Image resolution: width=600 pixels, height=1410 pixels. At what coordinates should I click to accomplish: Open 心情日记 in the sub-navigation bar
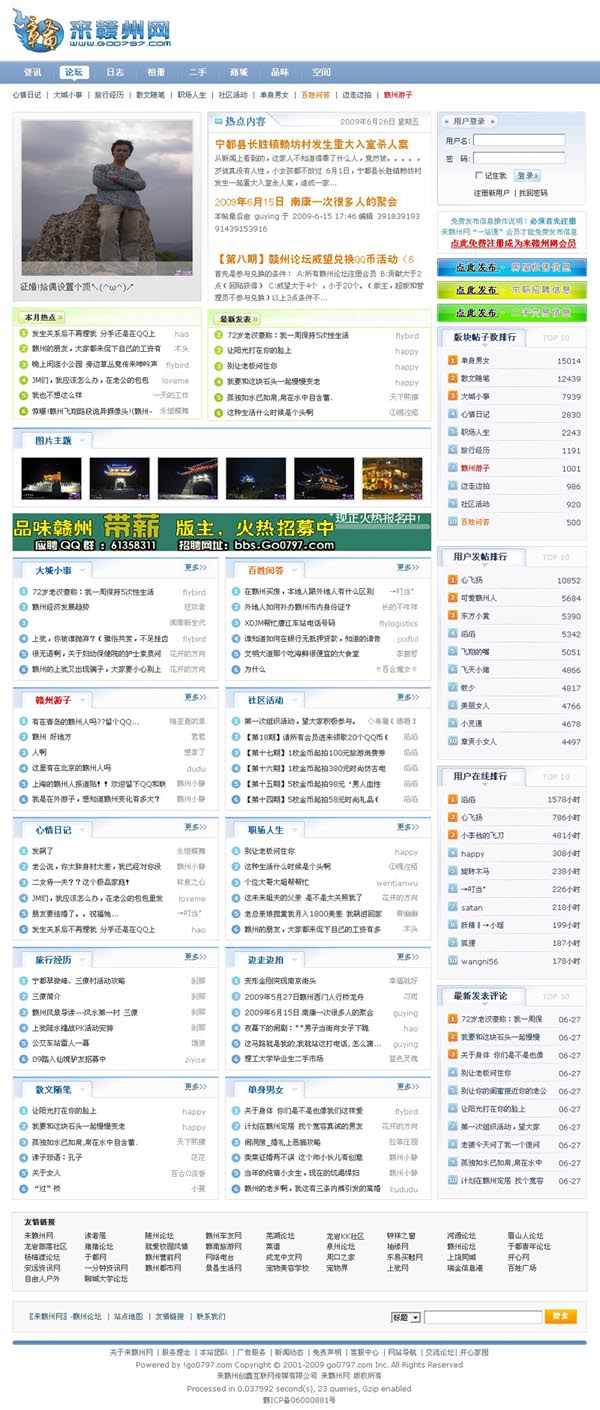click(x=27, y=95)
